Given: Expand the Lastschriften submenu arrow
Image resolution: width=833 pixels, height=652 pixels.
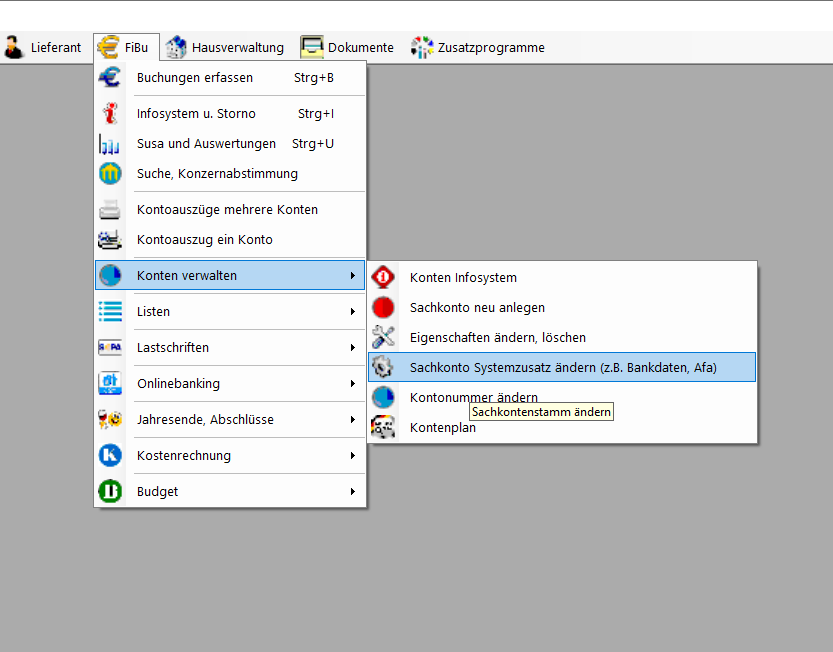Looking at the screenshot, I should click(352, 348).
